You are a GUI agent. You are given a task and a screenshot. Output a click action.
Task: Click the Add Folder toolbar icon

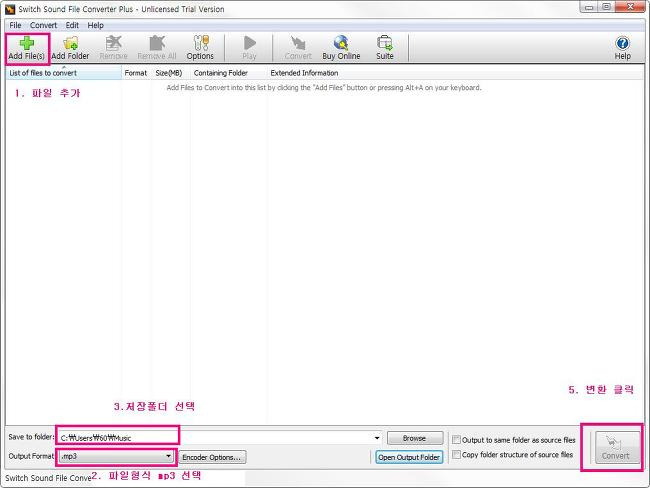tap(70, 48)
